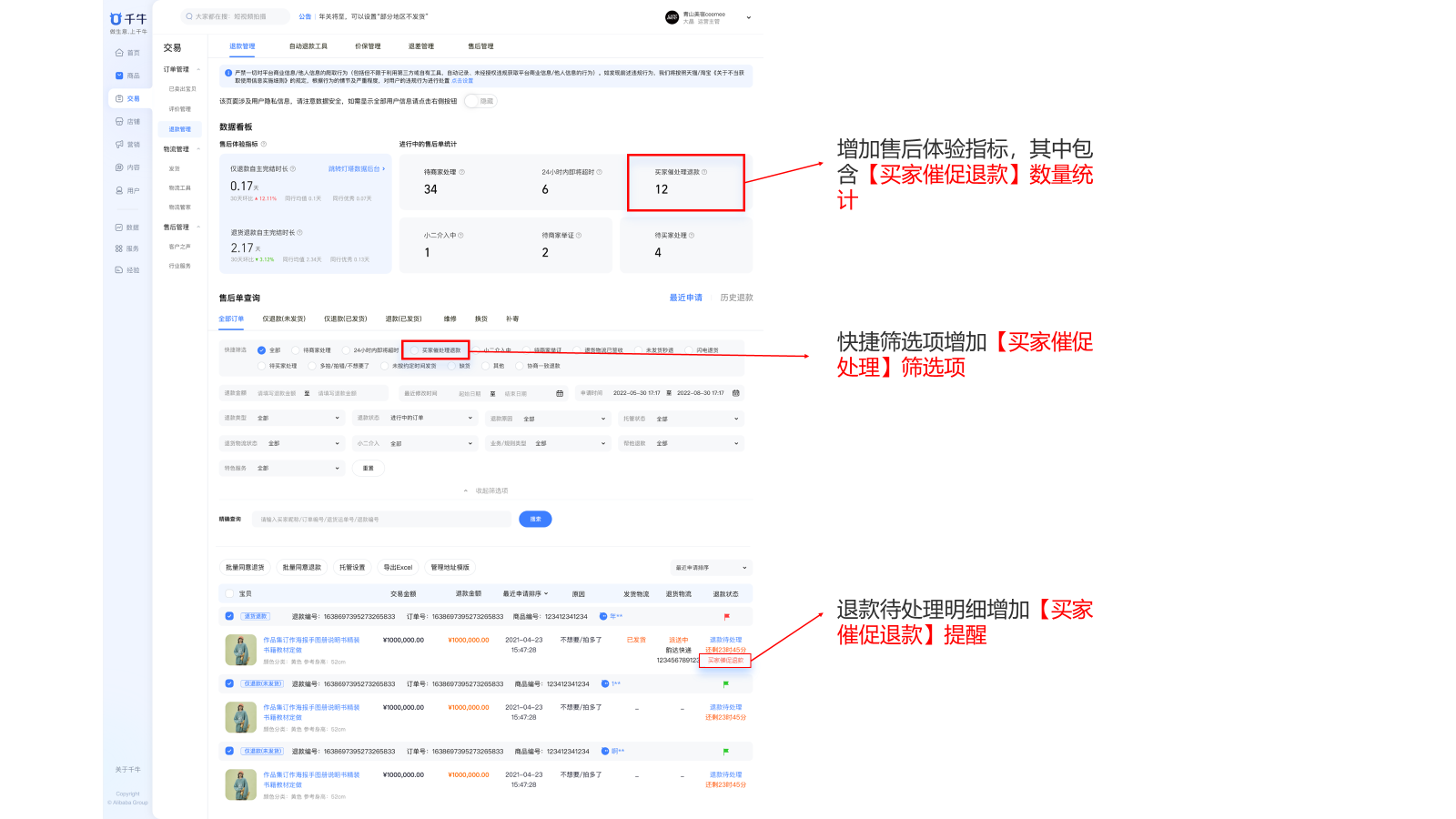Select 买家催处理退款 quick filter radio
1456x819 pixels.
415,350
